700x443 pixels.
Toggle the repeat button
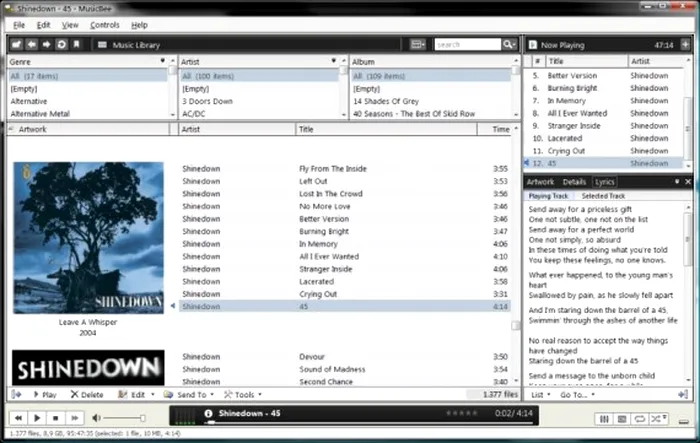(638, 417)
